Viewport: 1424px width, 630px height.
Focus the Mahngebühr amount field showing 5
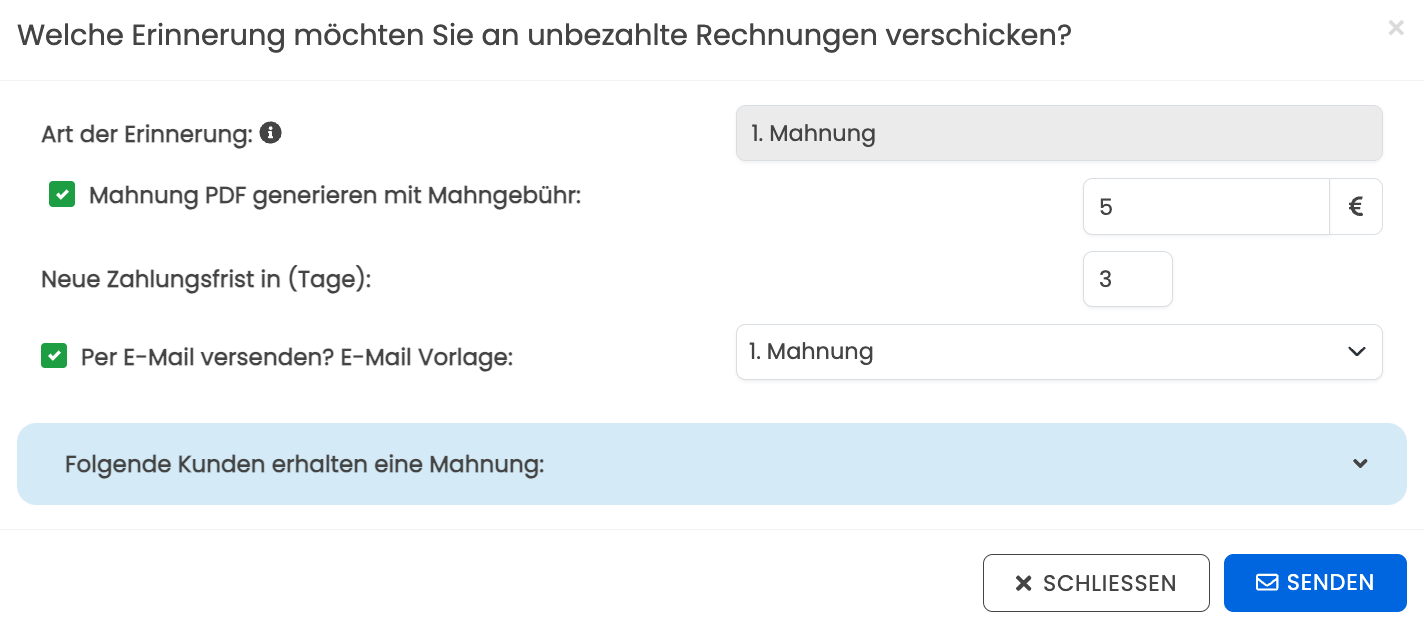click(x=1206, y=207)
